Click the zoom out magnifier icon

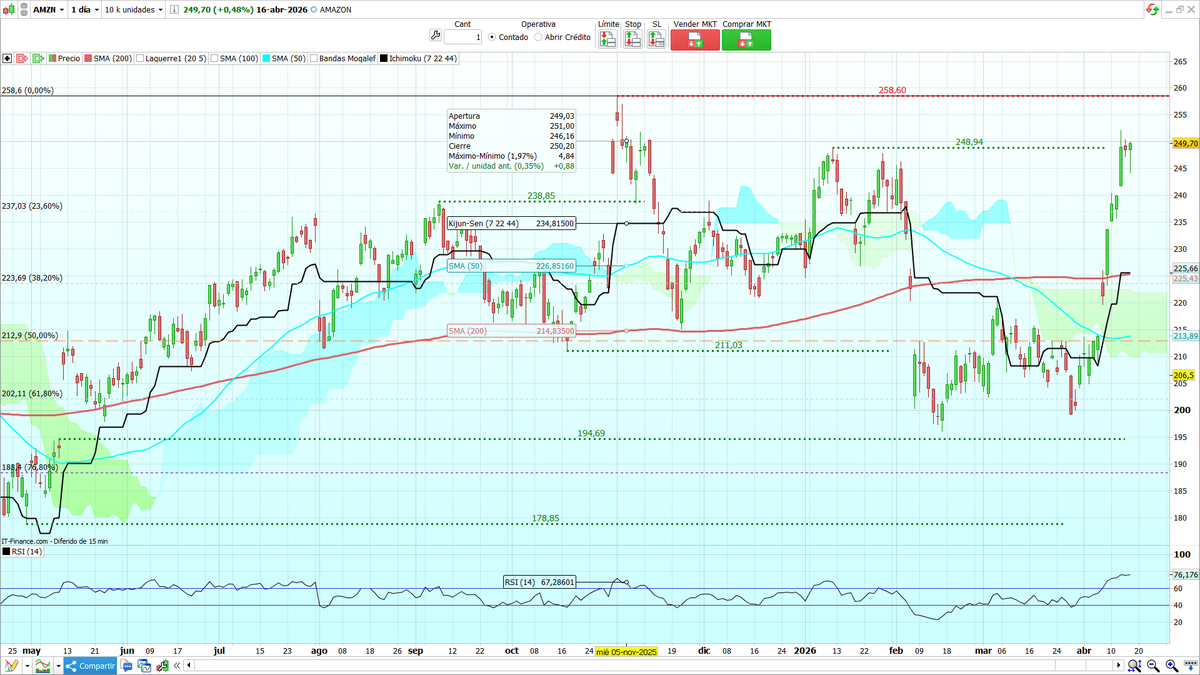click(1153, 666)
